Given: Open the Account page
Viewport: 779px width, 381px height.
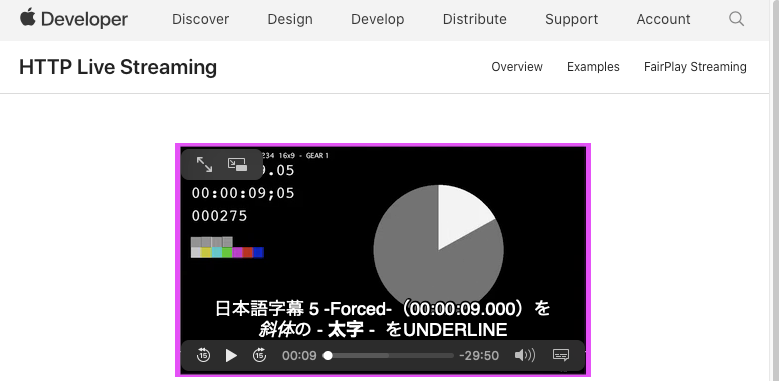Looking at the screenshot, I should click(663, 19).
